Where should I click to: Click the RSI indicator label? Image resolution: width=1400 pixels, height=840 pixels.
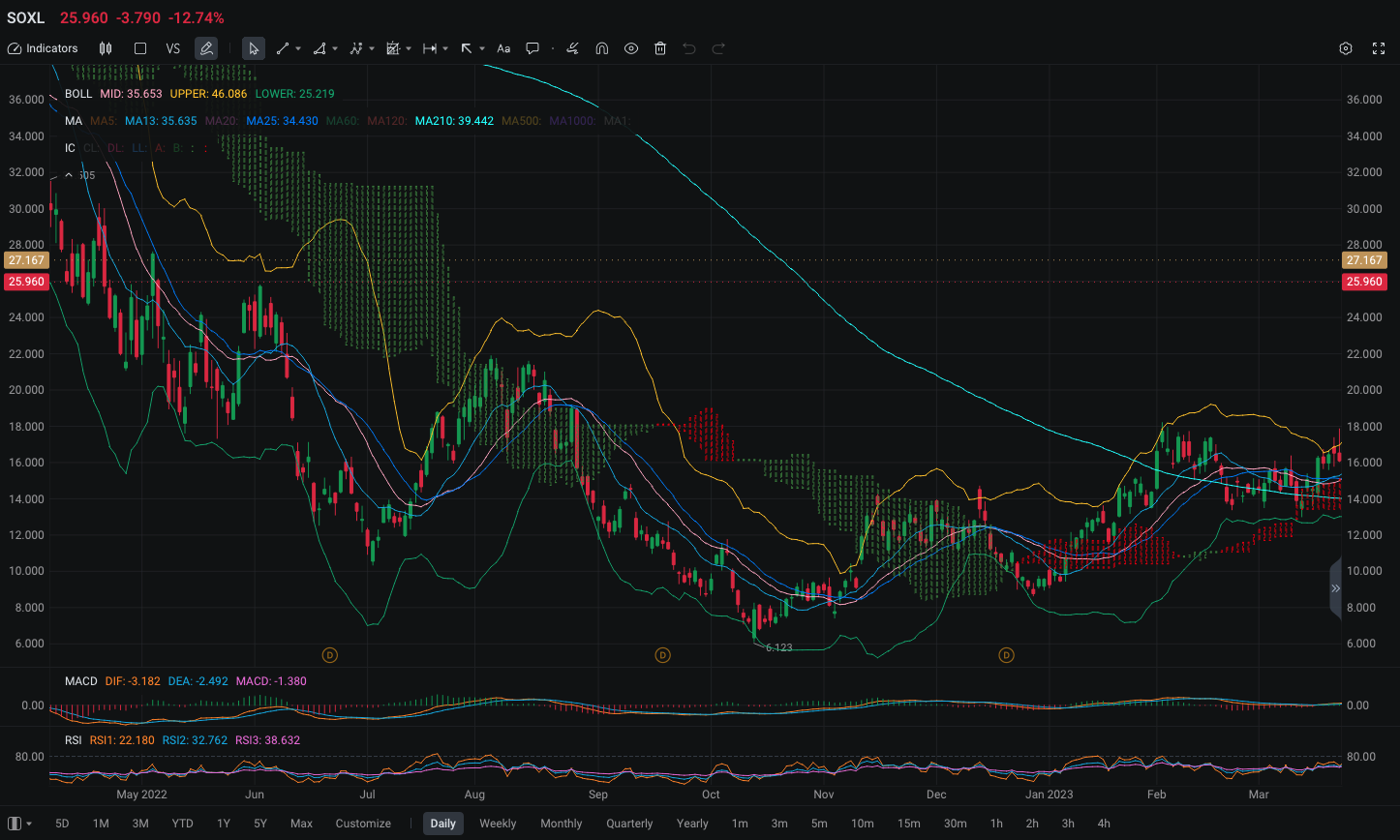74,740
